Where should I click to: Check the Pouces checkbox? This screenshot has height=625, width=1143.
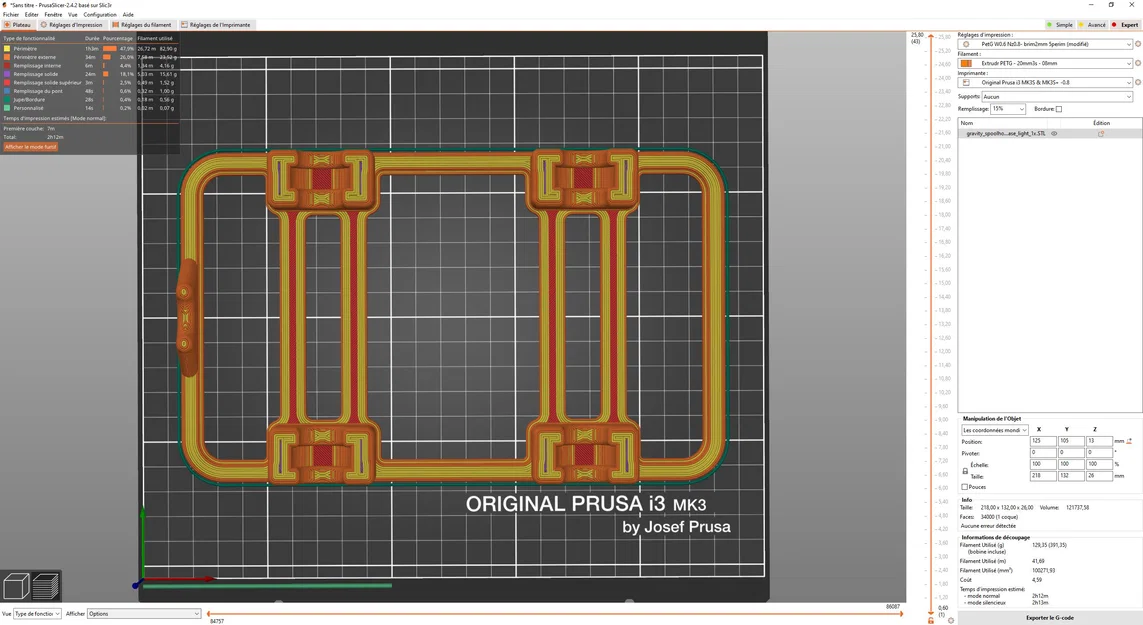point(965,487)
